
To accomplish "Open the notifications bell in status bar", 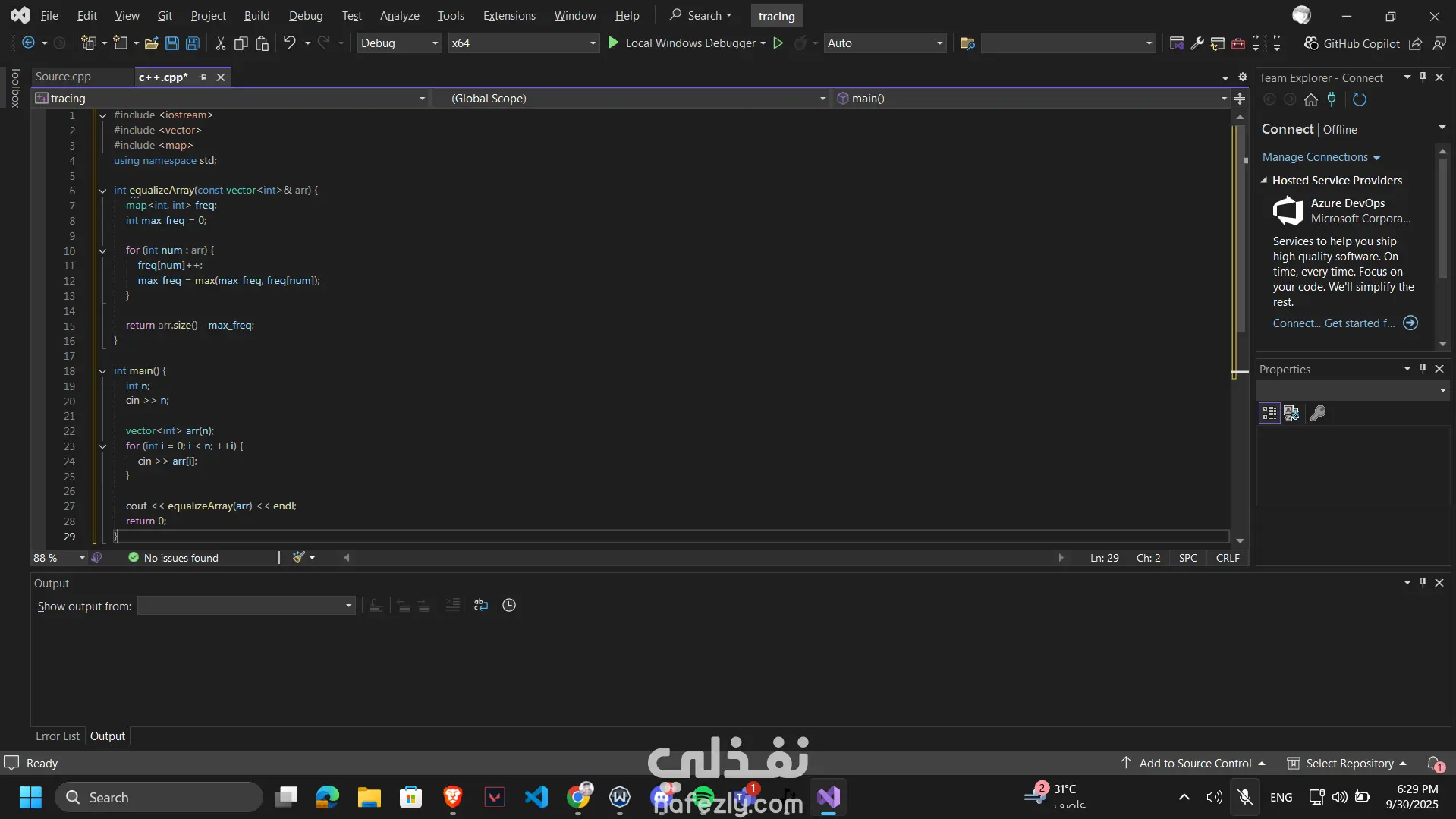I will (1434, 764).
